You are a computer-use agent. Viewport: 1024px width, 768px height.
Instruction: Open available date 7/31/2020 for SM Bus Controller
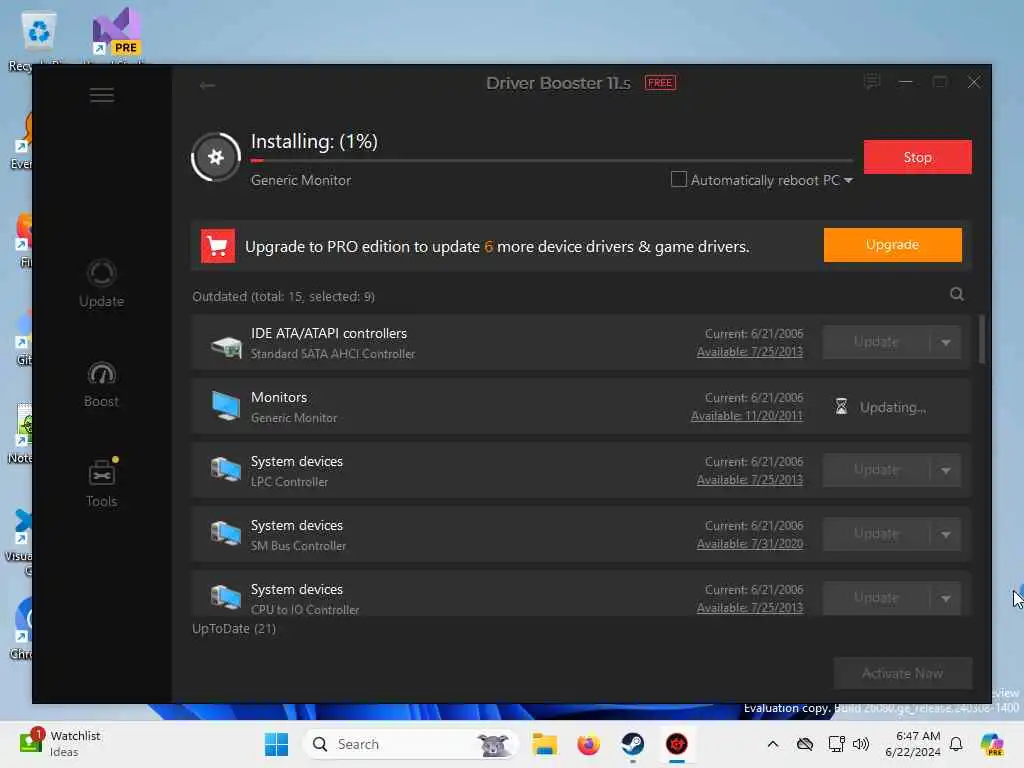[750, 544]
